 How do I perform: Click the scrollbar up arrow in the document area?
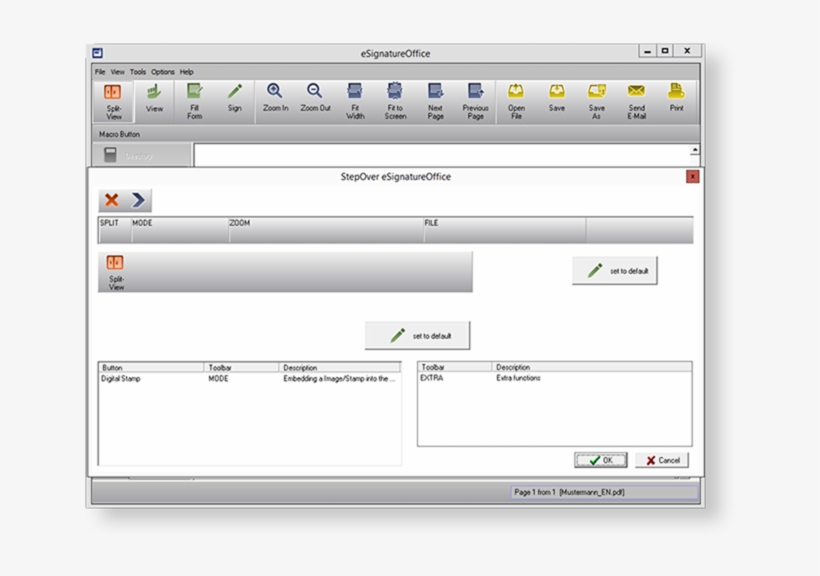tap(694, 150)
